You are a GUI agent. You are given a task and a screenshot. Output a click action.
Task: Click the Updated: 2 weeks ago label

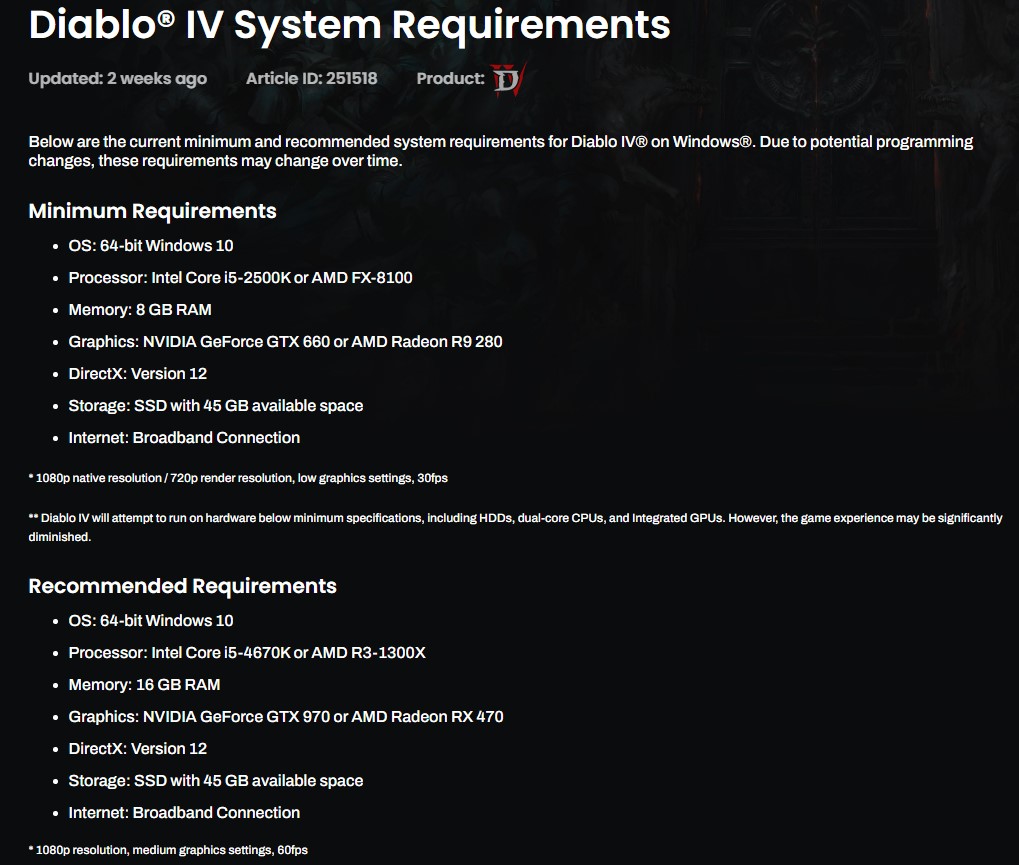[118, 79]
